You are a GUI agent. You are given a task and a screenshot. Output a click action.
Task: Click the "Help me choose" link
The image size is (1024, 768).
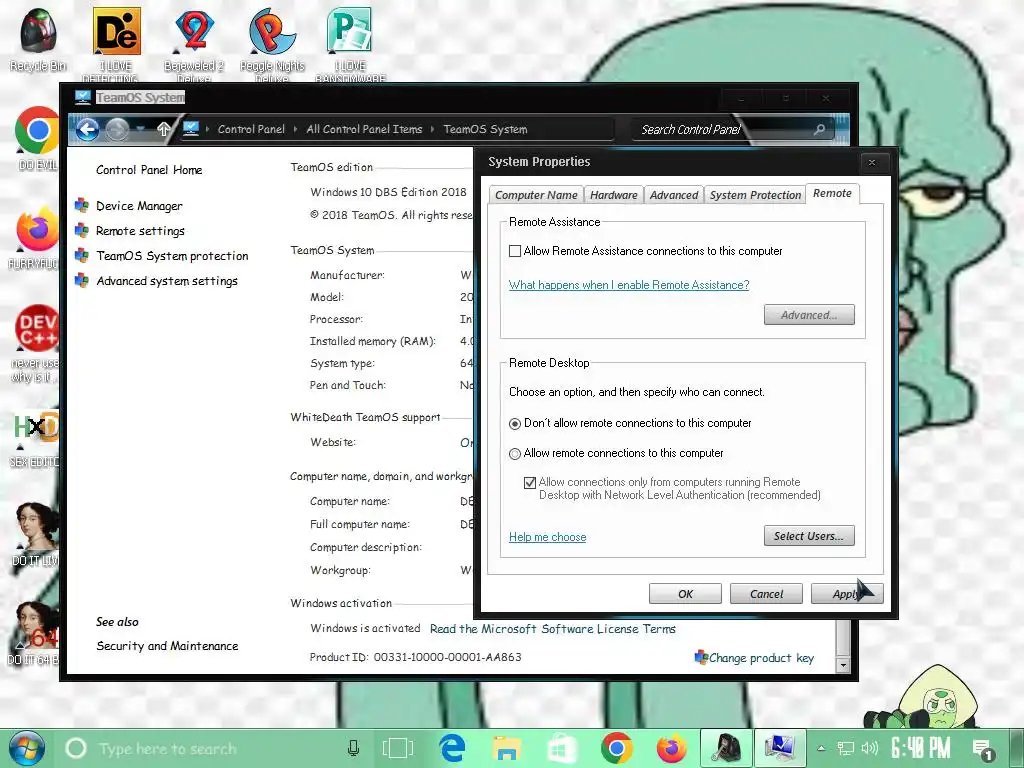point(547,537)
